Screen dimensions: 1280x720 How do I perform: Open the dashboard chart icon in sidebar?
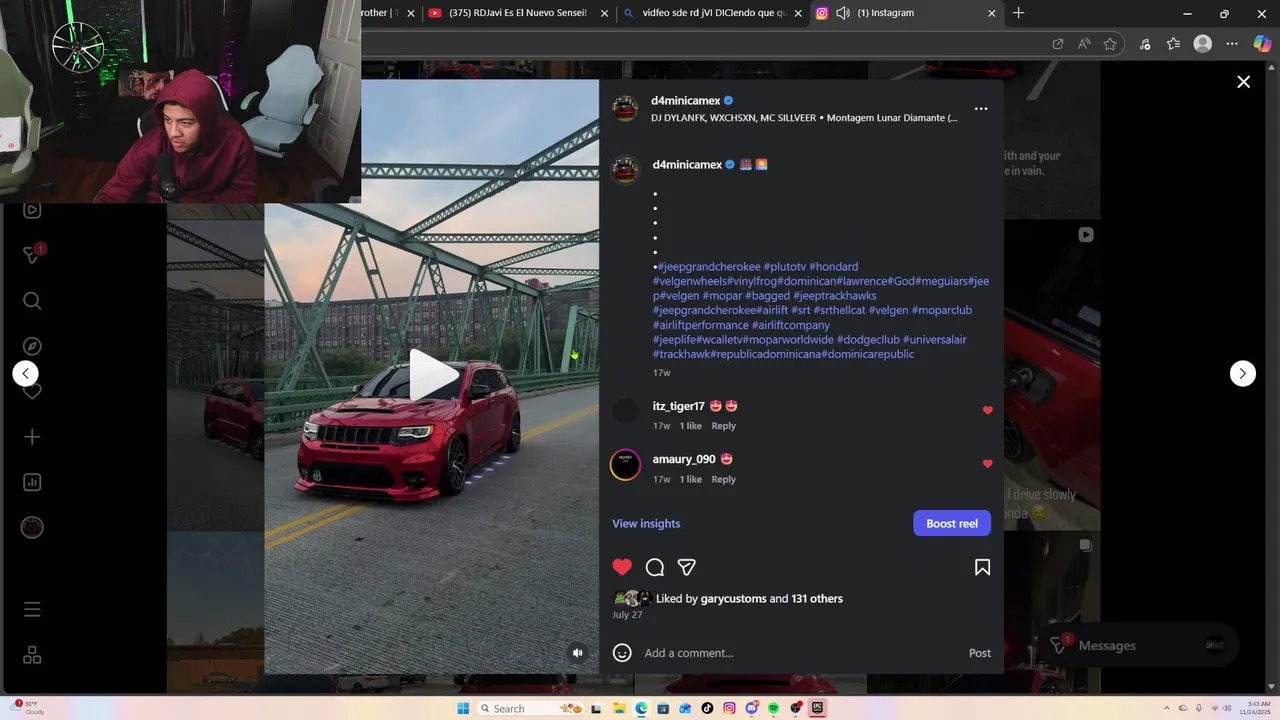(32, 482)
